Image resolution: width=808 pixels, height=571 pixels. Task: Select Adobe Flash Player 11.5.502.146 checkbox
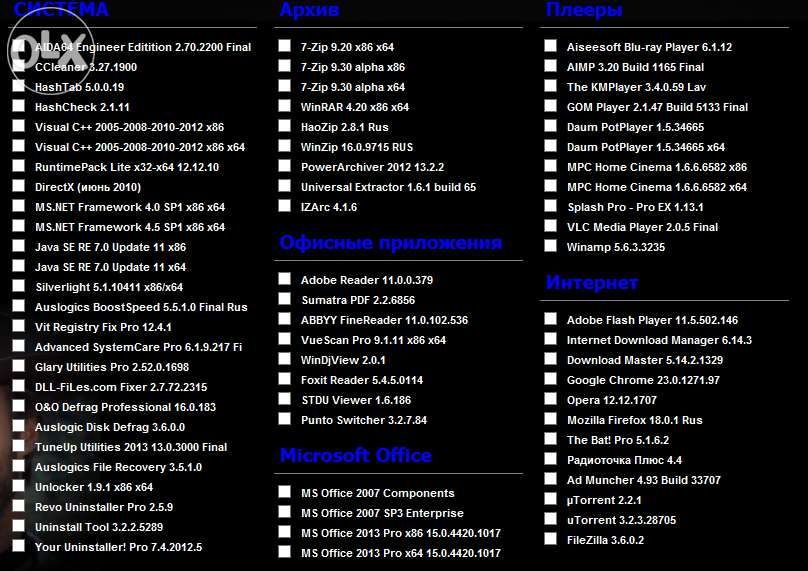point(550,319)
